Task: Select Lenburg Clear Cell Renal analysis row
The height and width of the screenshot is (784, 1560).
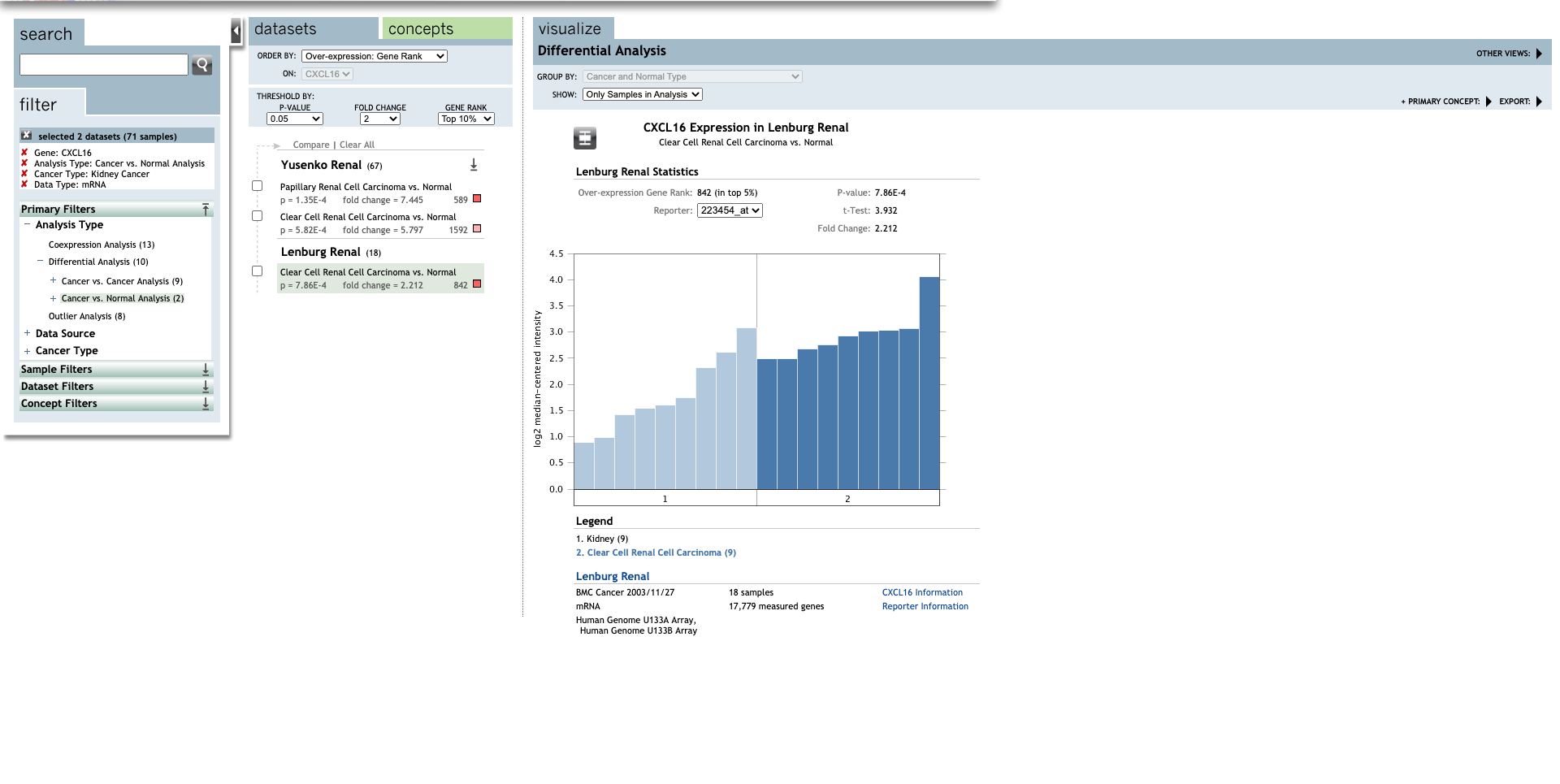Action: coord(380,279)
